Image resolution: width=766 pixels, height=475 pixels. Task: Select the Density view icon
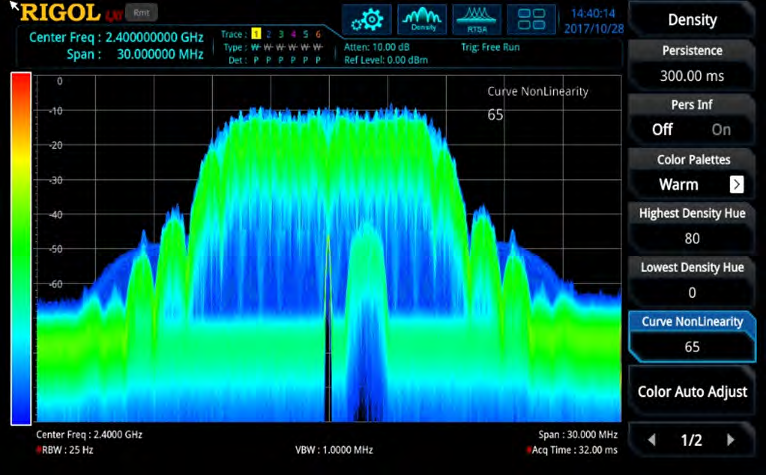(422, 20)
